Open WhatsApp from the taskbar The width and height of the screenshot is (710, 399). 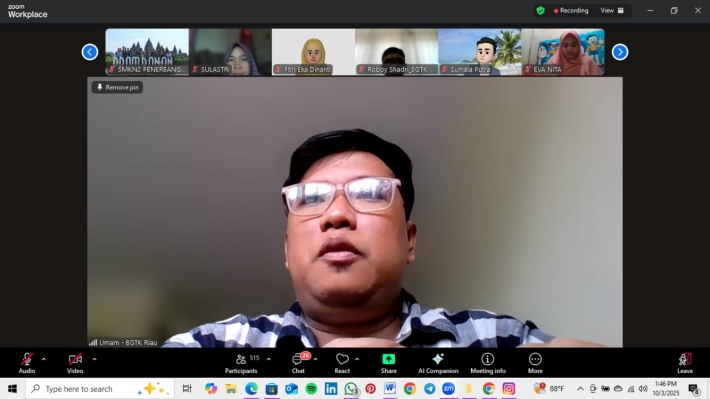[x=351, y=389]
